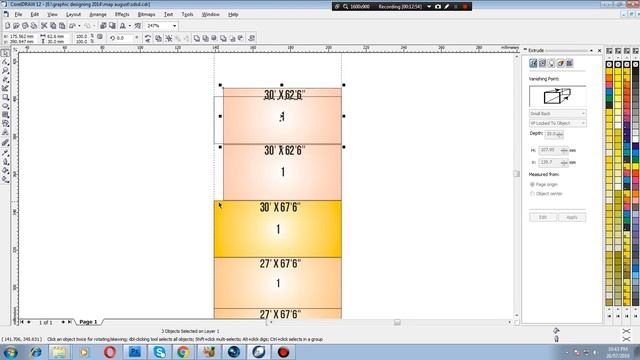This screenshot has height=360, width=640.
Task: Click the Copy icon in the toolbar
Action: click(x=53, y=26)
